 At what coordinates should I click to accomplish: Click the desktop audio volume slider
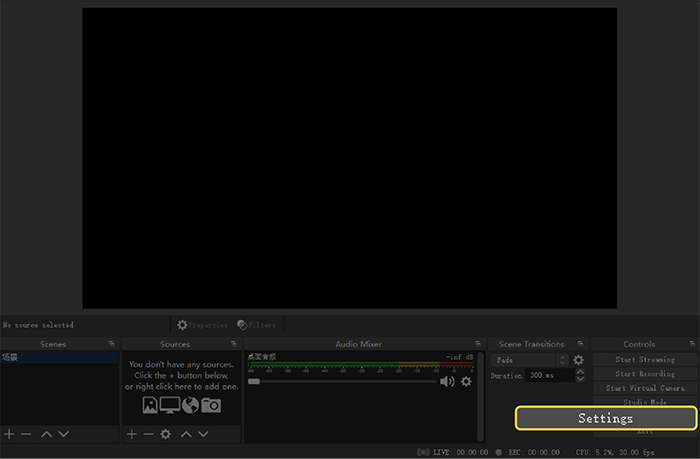tap(340, 381)
